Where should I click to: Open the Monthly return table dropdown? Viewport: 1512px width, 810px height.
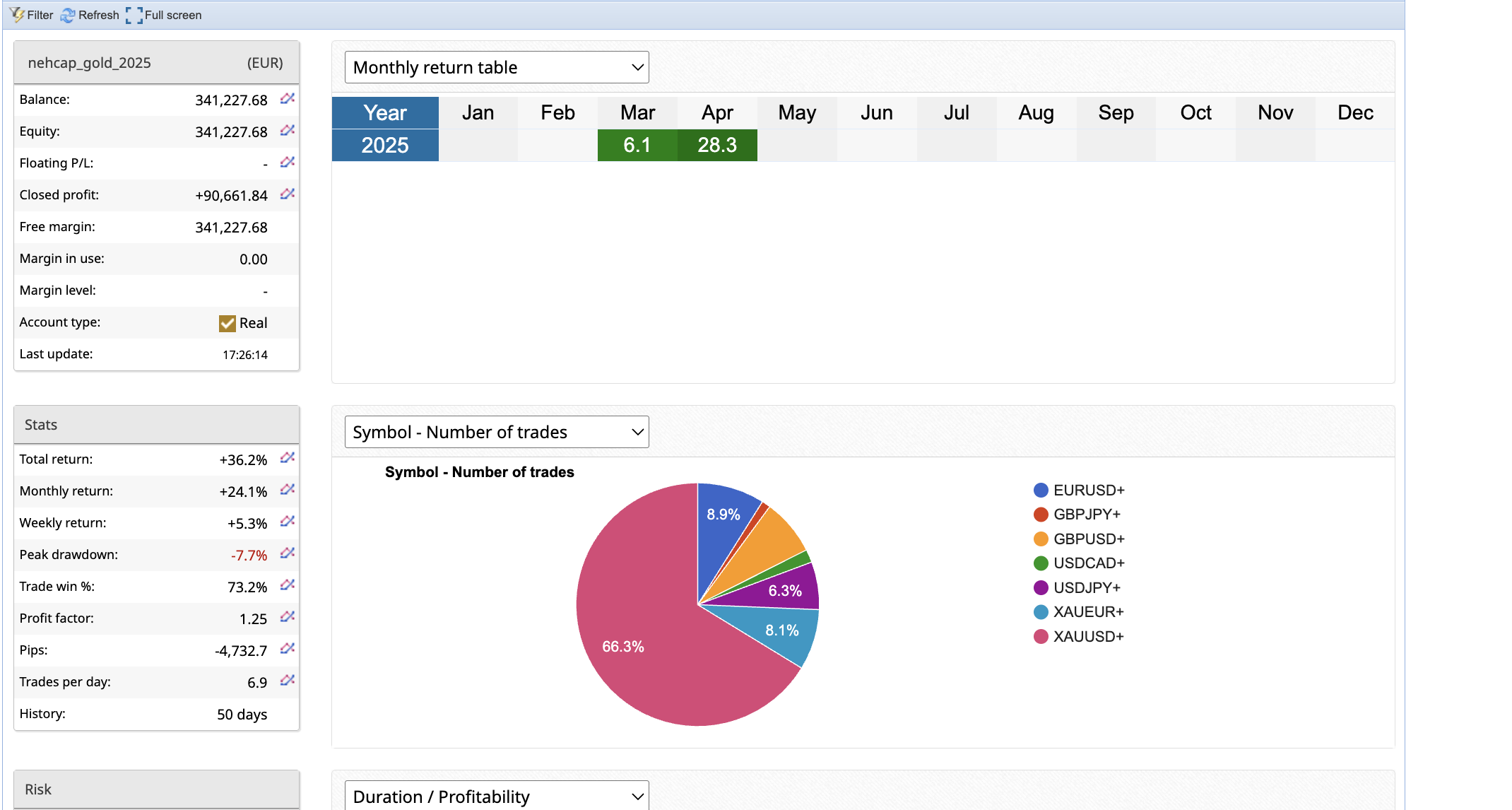tap(497, 67)
